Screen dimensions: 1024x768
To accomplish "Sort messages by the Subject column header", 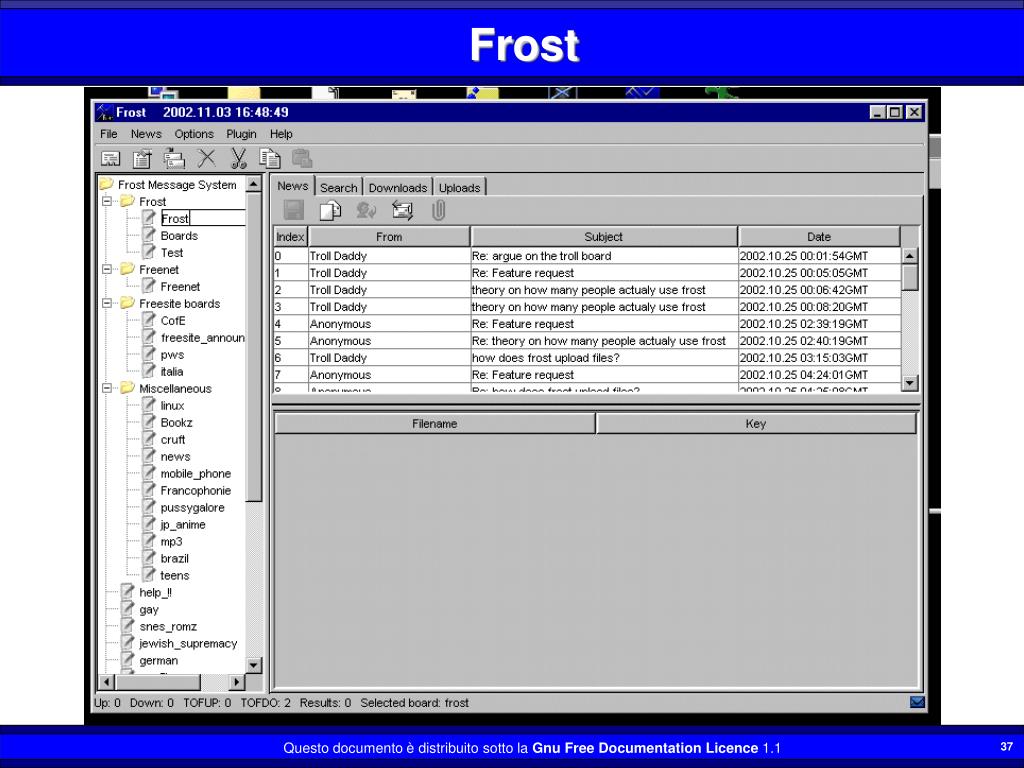I will 603,237.
